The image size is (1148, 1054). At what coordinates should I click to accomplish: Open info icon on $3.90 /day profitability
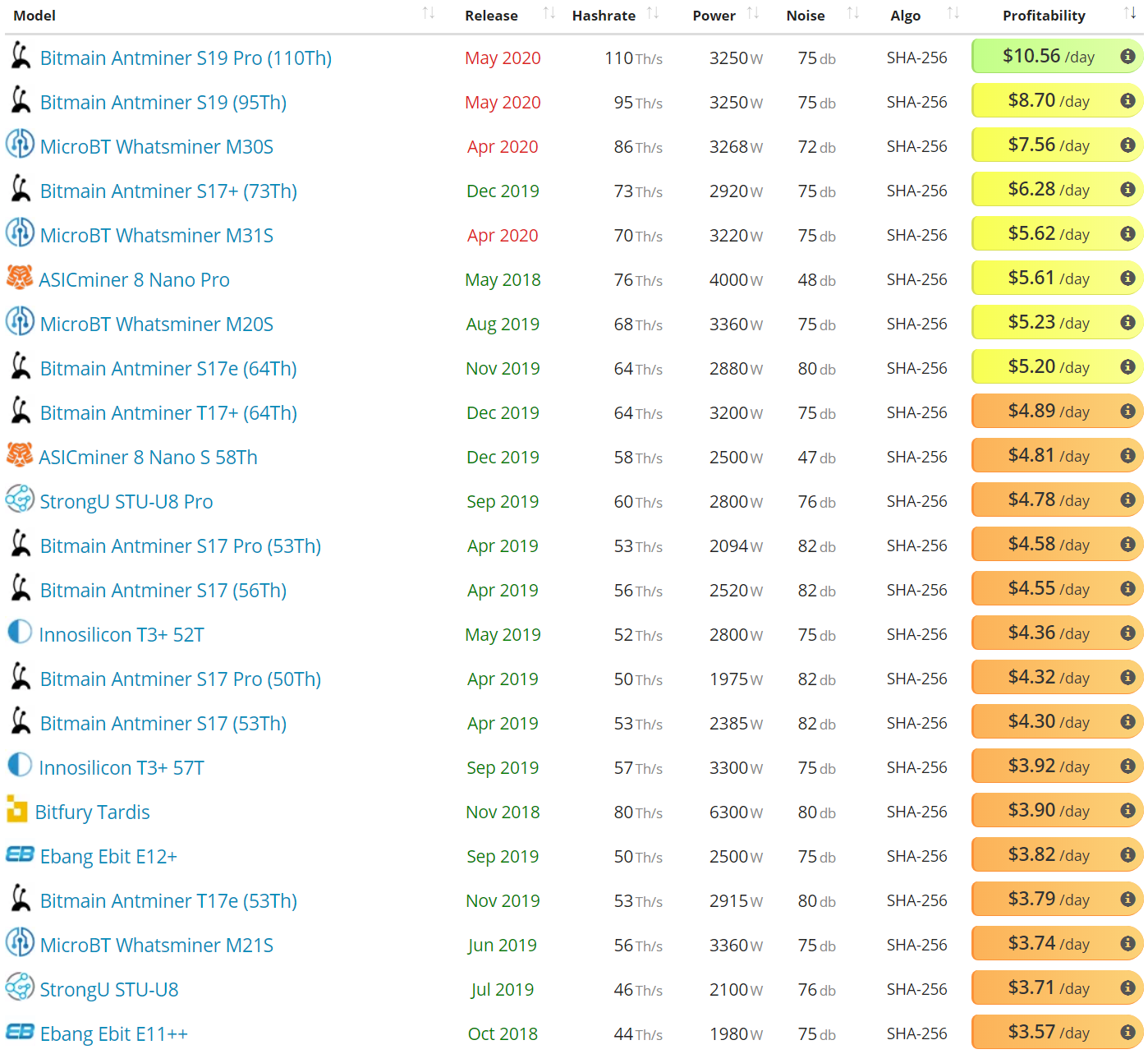coord(1128,810)
